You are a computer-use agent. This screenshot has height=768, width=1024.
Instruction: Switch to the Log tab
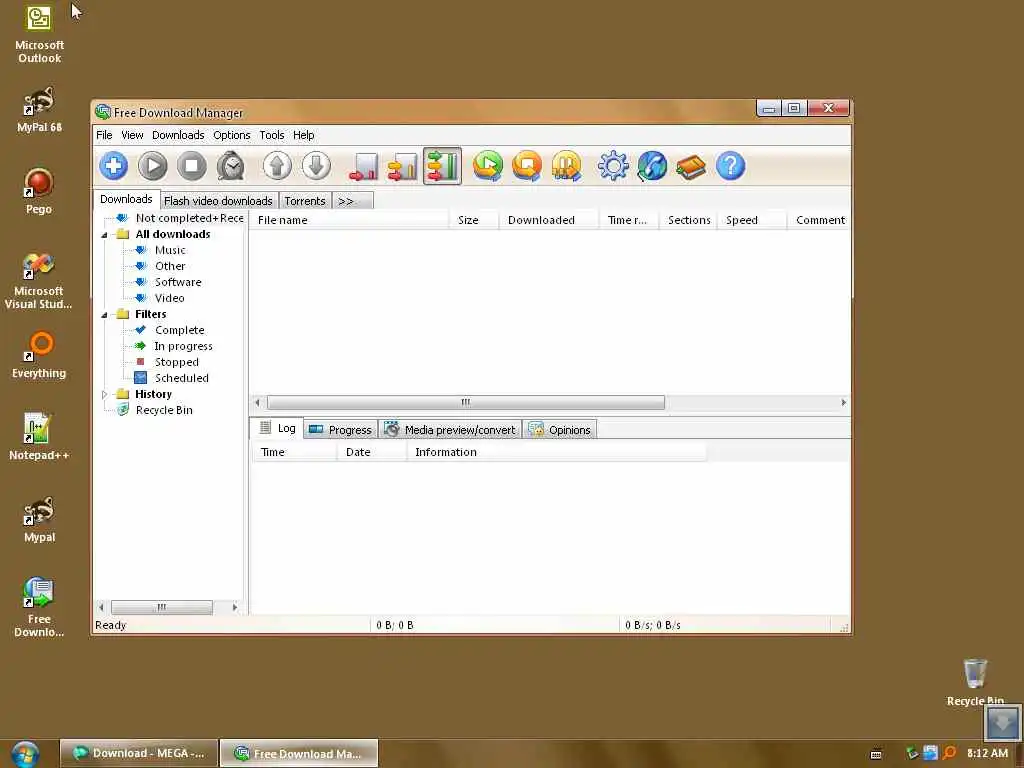click(278, 428)
